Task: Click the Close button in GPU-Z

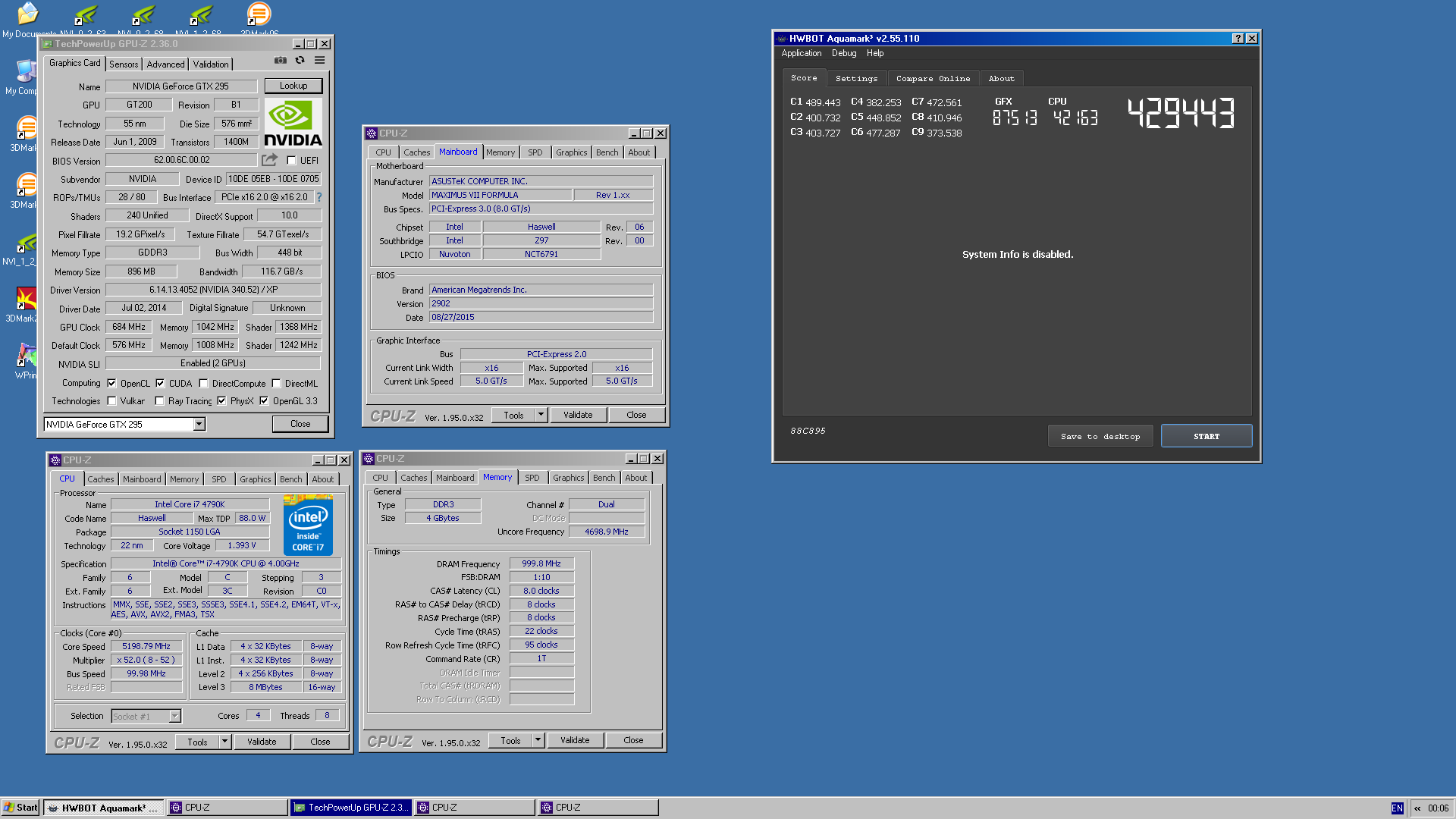Action: tap(300, 424)
